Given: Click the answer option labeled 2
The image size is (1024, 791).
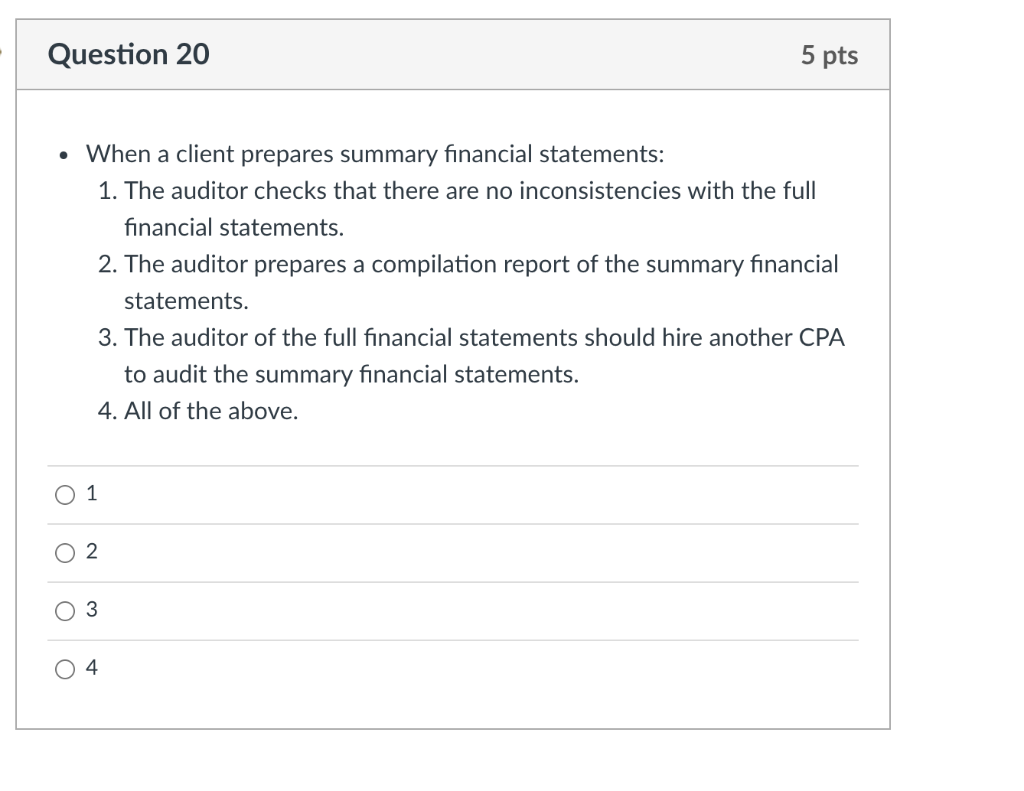Looking at the screenshot, I should pos(91,551).
